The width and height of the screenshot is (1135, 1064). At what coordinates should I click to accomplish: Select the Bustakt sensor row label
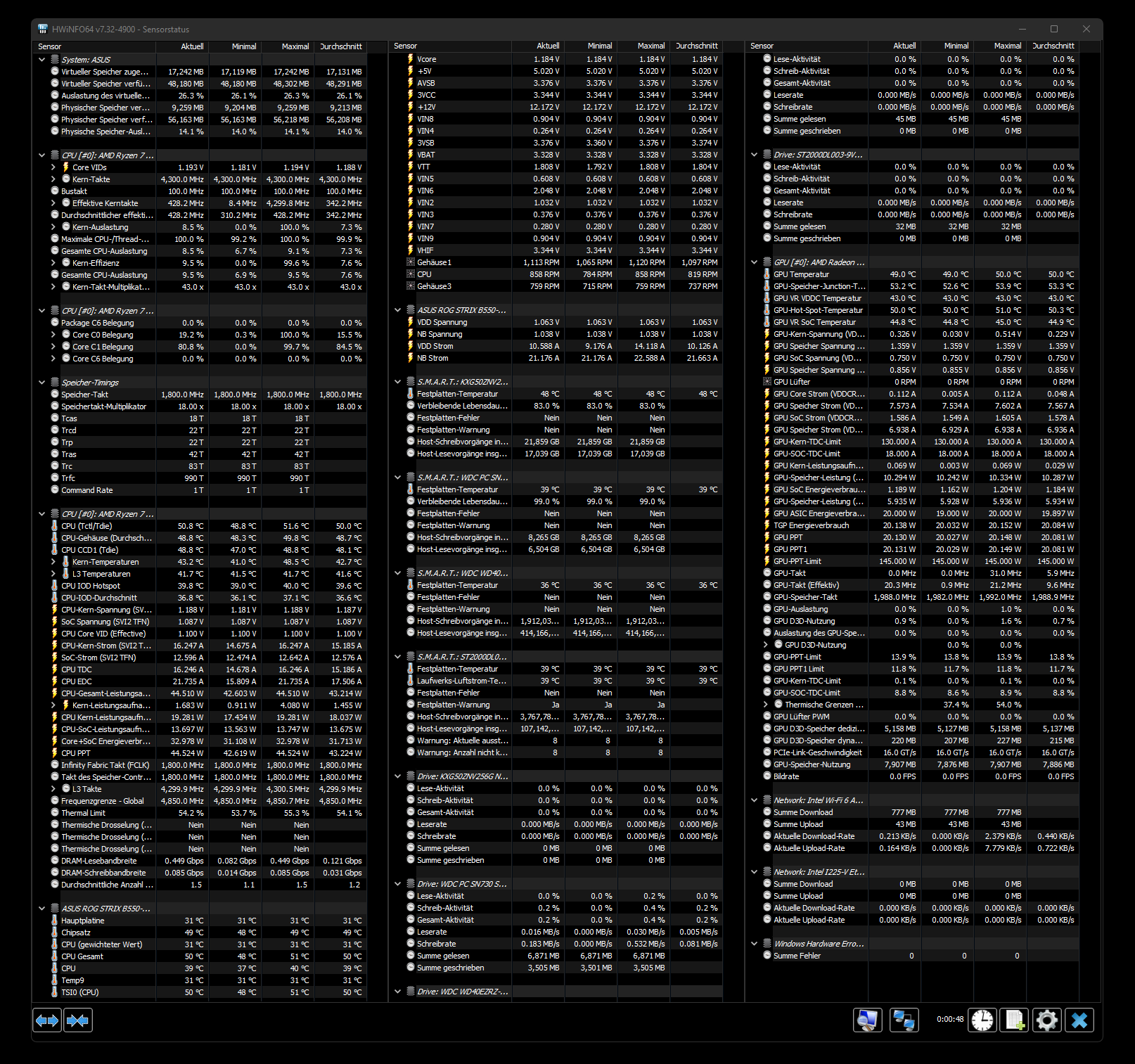pyautogui.click(x=74, y=191)
